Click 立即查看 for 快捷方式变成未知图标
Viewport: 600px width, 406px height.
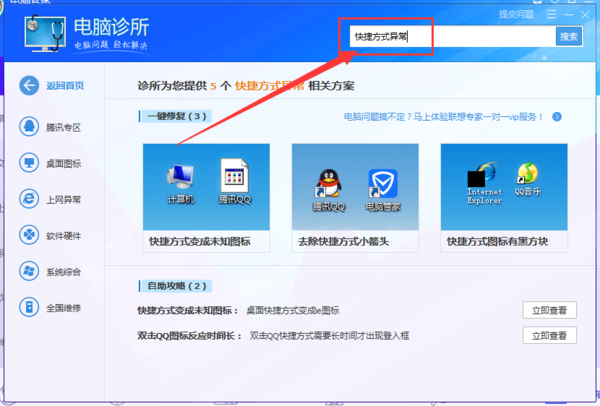click(x=549, y=310)
